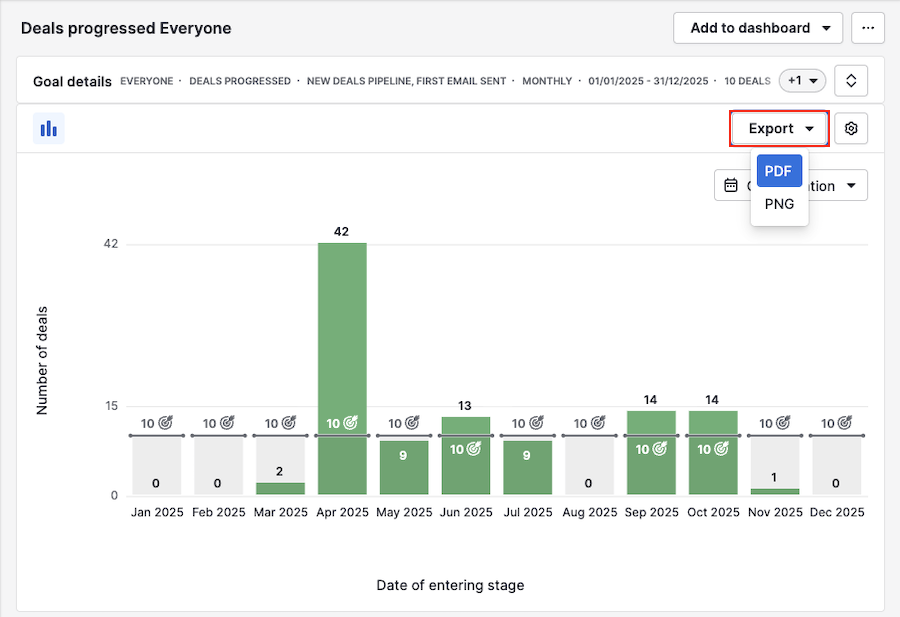This screenshot has height=617, width=900.
Task: Click the calendar icon in the date dropdown
Action: pyautogui.click(x=731, y=185)
